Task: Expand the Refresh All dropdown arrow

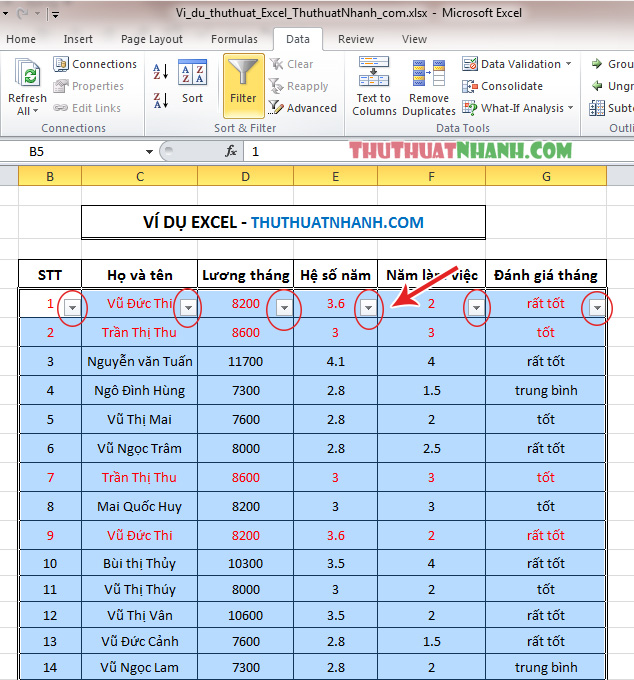Action: coord(36,111)
